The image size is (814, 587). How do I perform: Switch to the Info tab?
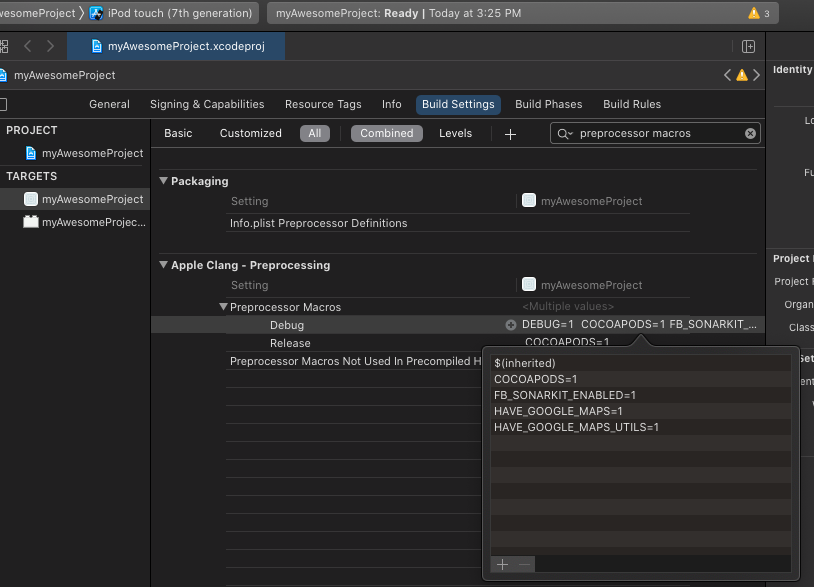pyautogui.click(x=391, y=104)
